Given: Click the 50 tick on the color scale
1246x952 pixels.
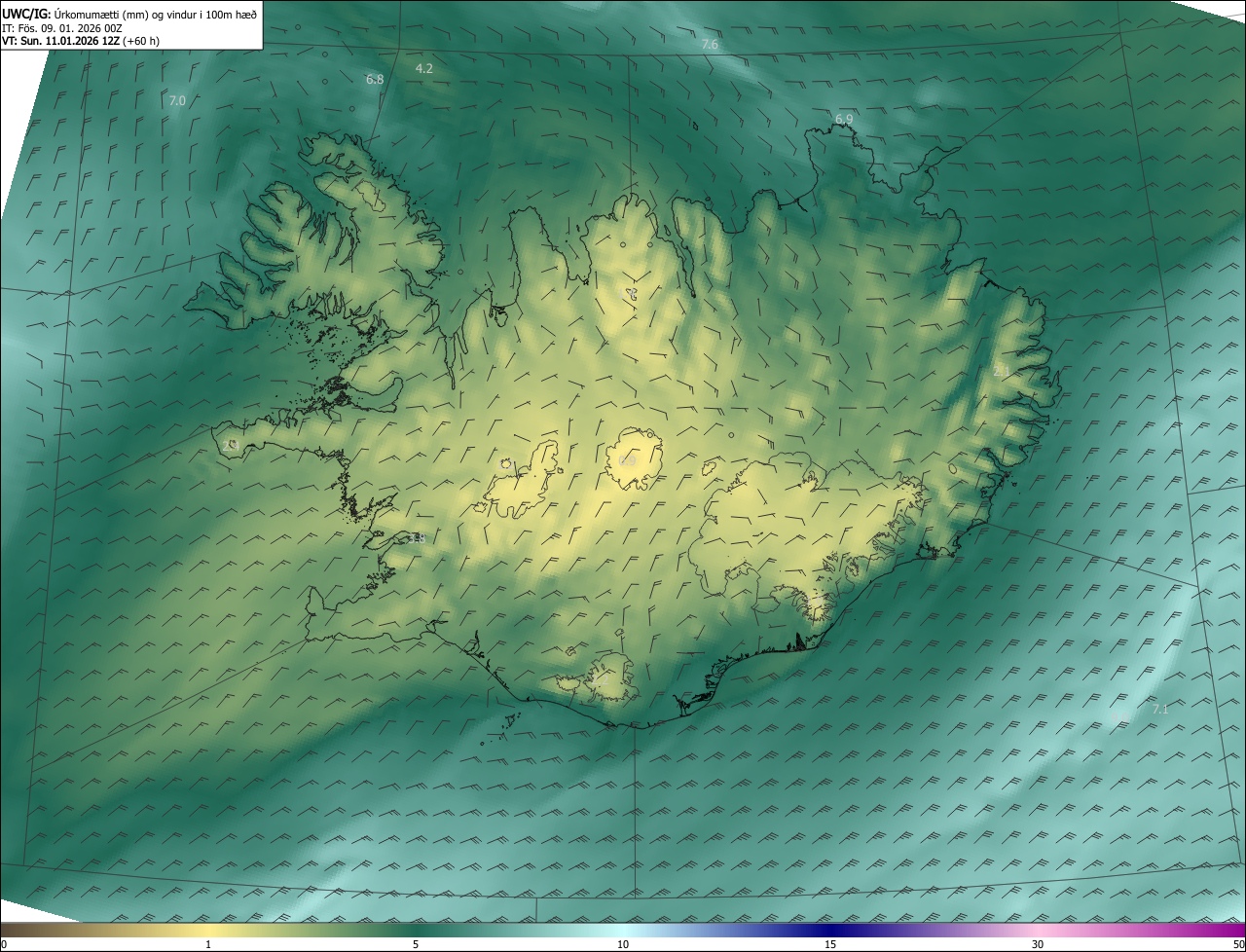Looking at the screenshot, I should (x=1238, y=944).
